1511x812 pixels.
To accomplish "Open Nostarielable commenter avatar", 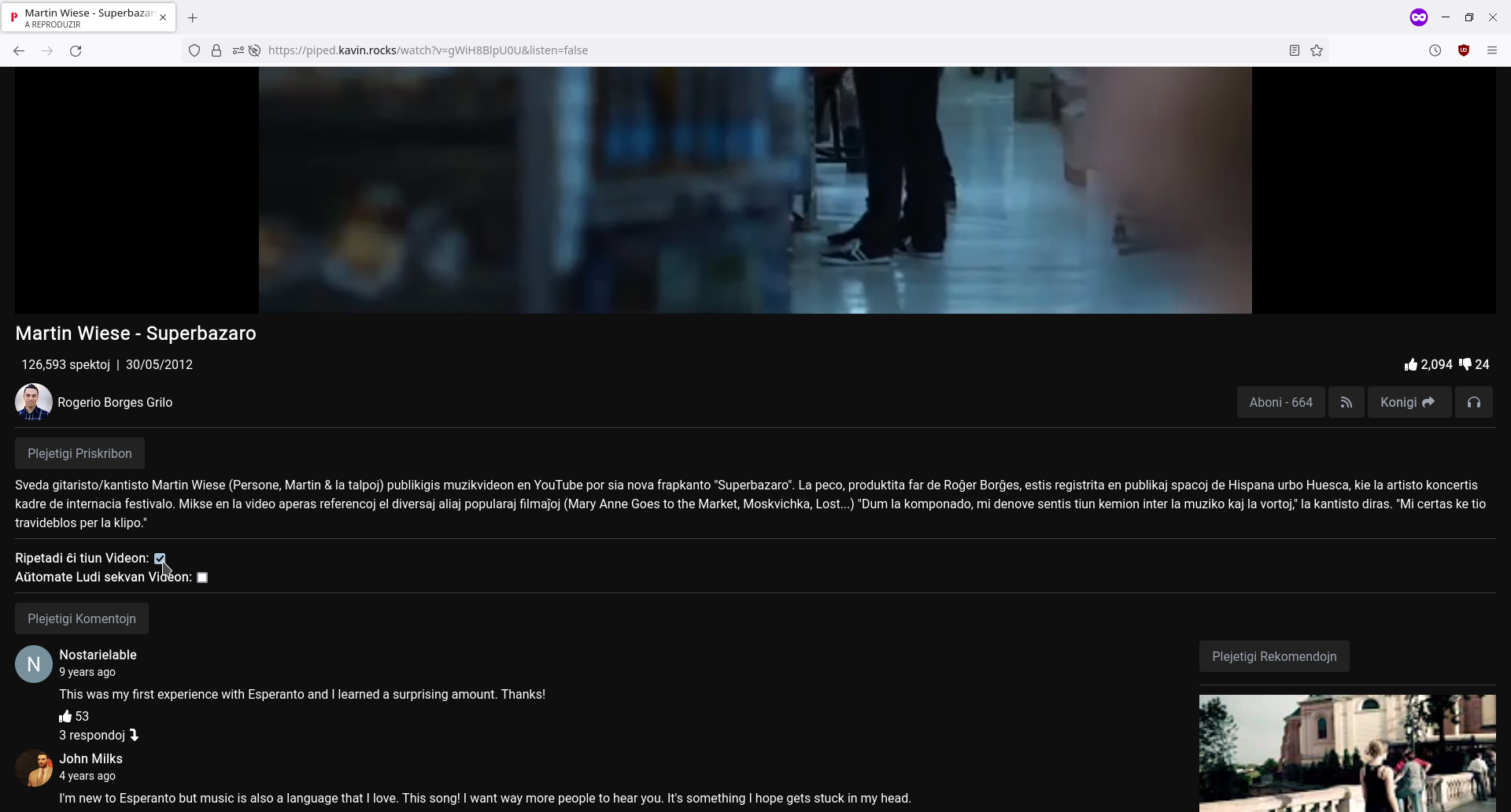I will click(34, 664).
